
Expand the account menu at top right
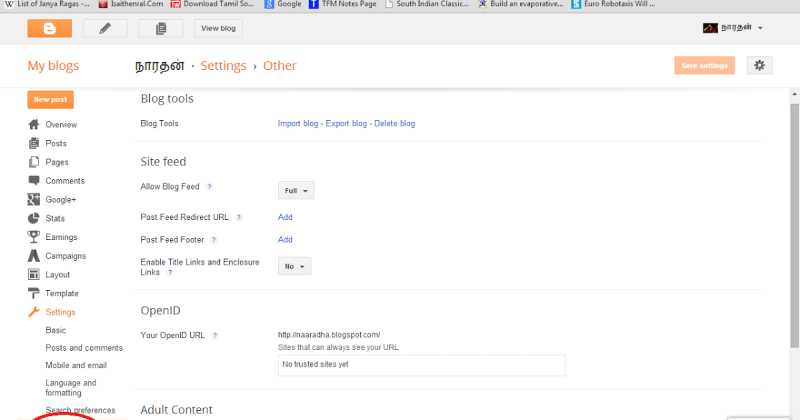click(x=733, y=28)
